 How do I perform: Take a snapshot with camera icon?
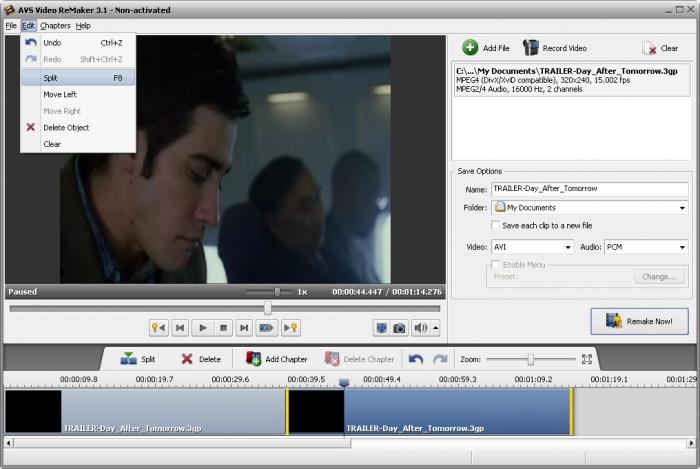(399, 328)
